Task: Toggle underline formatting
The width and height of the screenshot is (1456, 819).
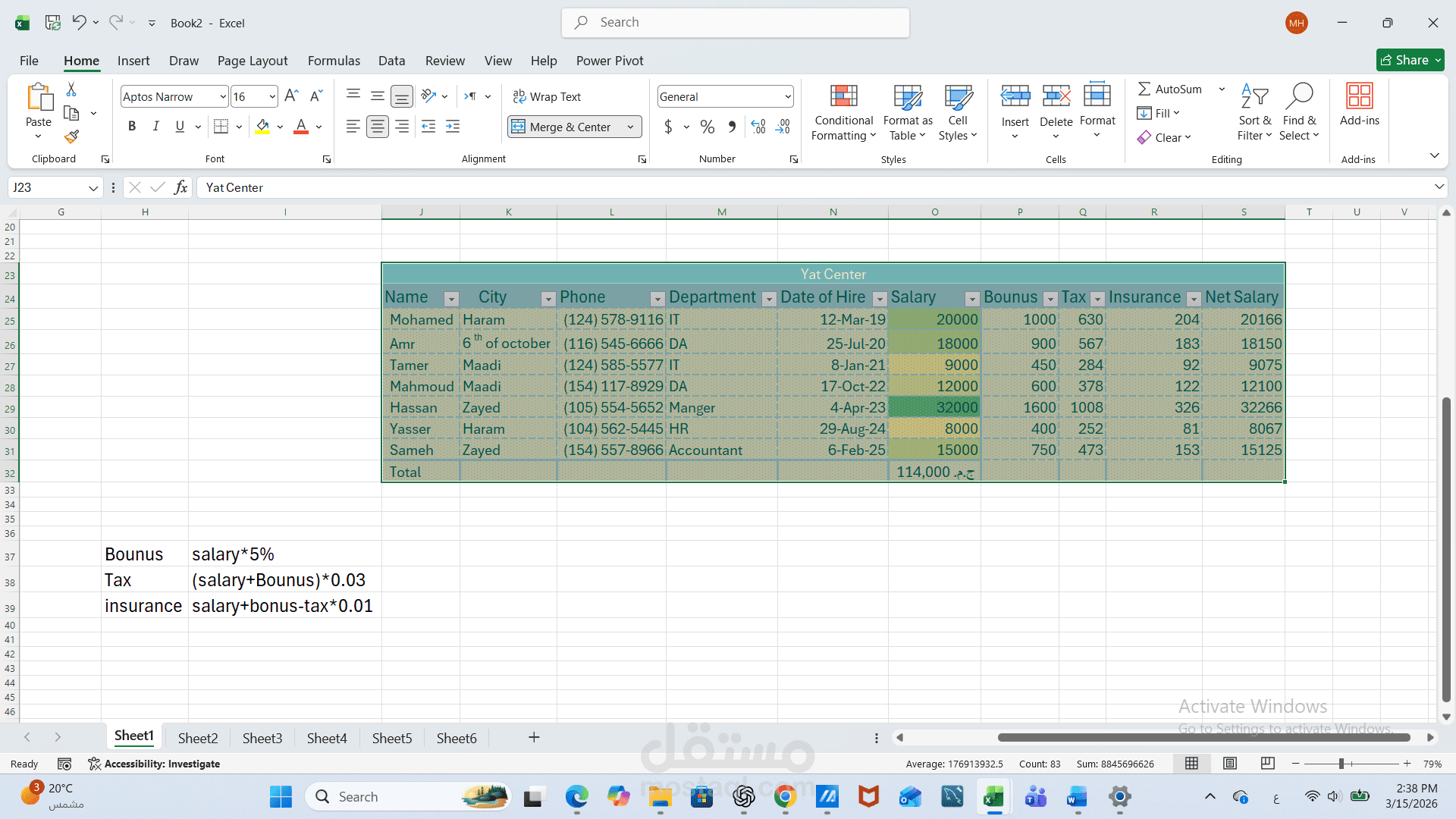Action: [180, 126]
